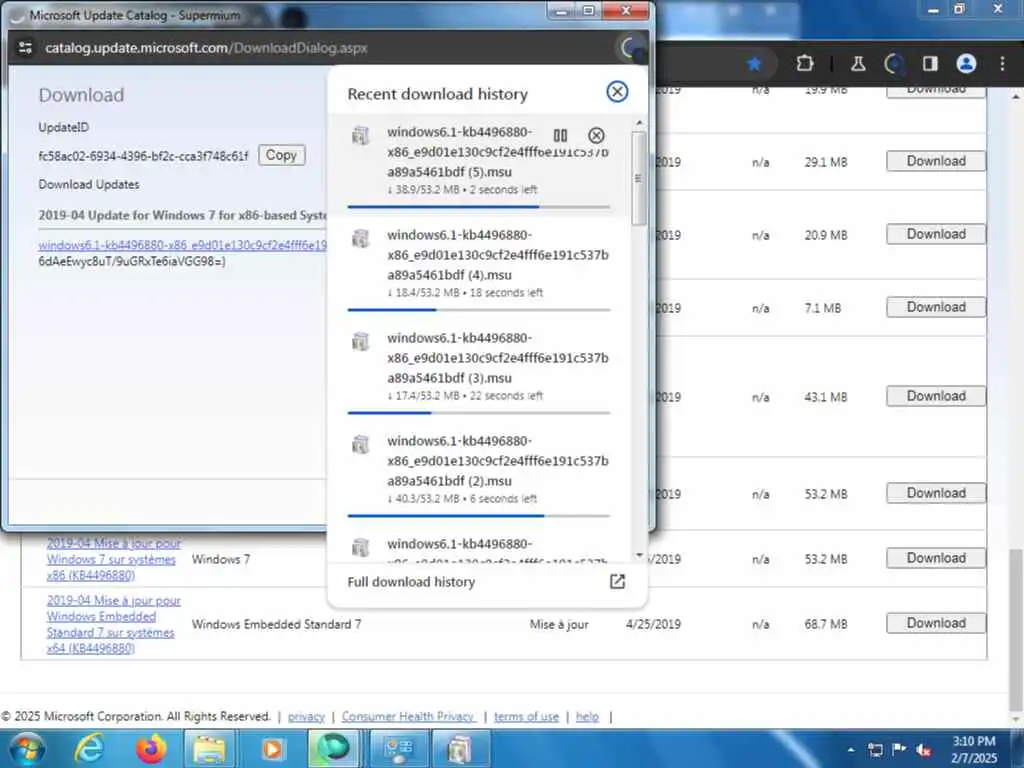
Task: Bookmark this page with star icon
Action: 754,63
